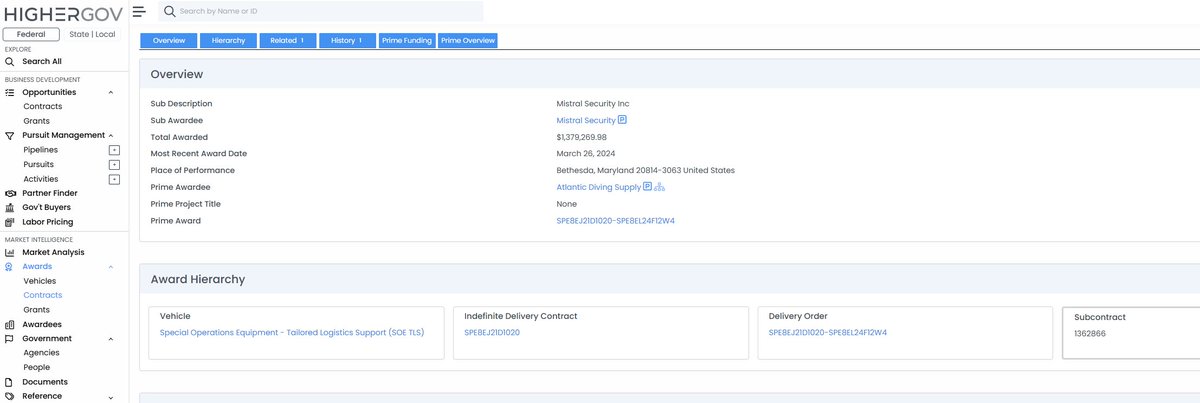Collapse the Opportunities section chevron

pyautogui.click(x=111, y=92)
